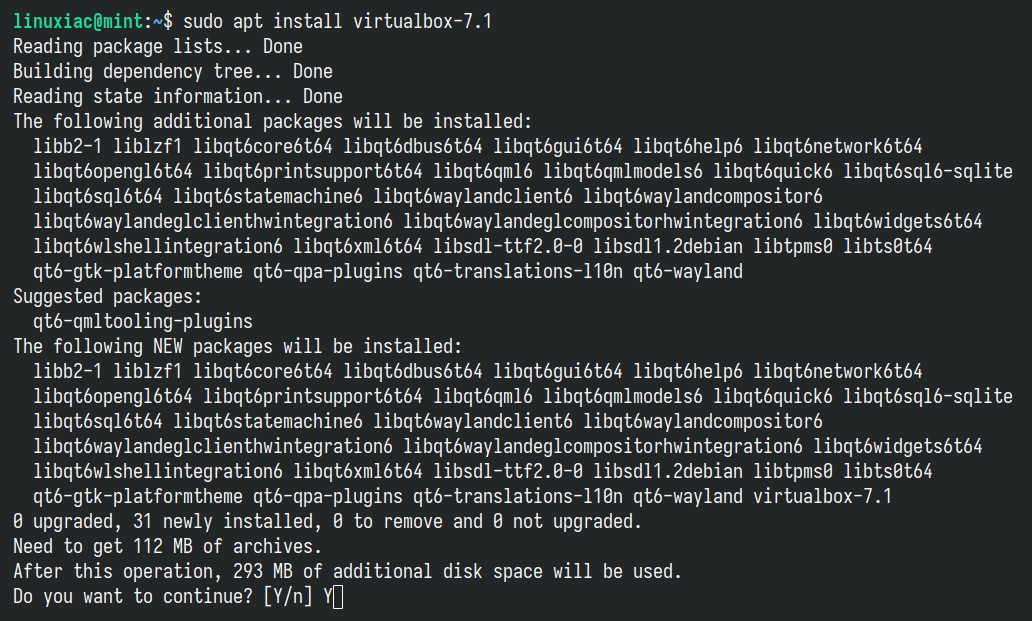Image resolution: width=1032 pixels, height=621 pixels.
Task: Click the Suggested packages heading
Action: click(108, 297)
